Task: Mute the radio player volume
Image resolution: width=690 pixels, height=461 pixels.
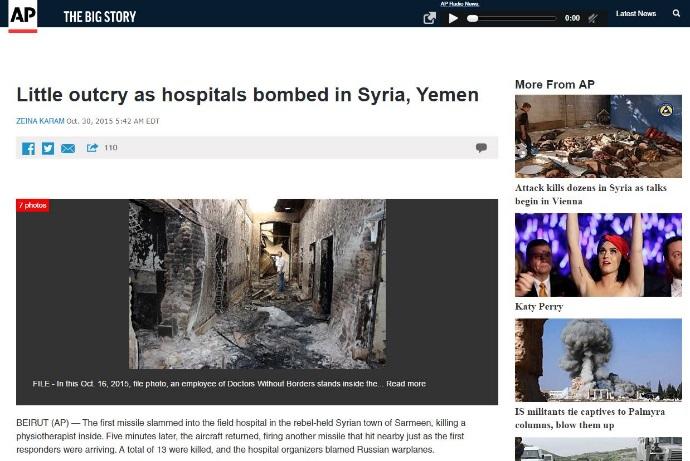Action: (x=593, y=18)
